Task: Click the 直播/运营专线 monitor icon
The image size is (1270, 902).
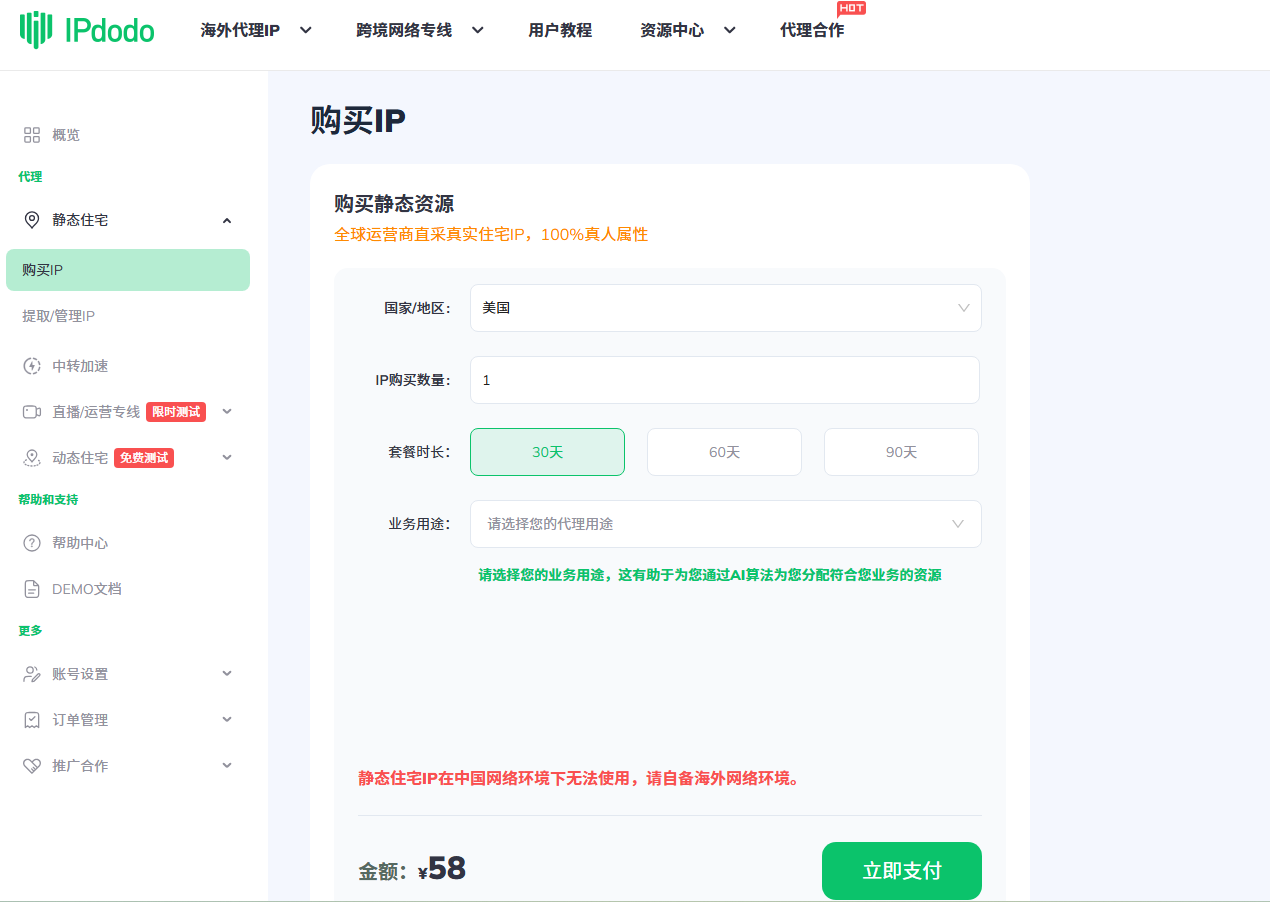Action: [x=31, y=411]
